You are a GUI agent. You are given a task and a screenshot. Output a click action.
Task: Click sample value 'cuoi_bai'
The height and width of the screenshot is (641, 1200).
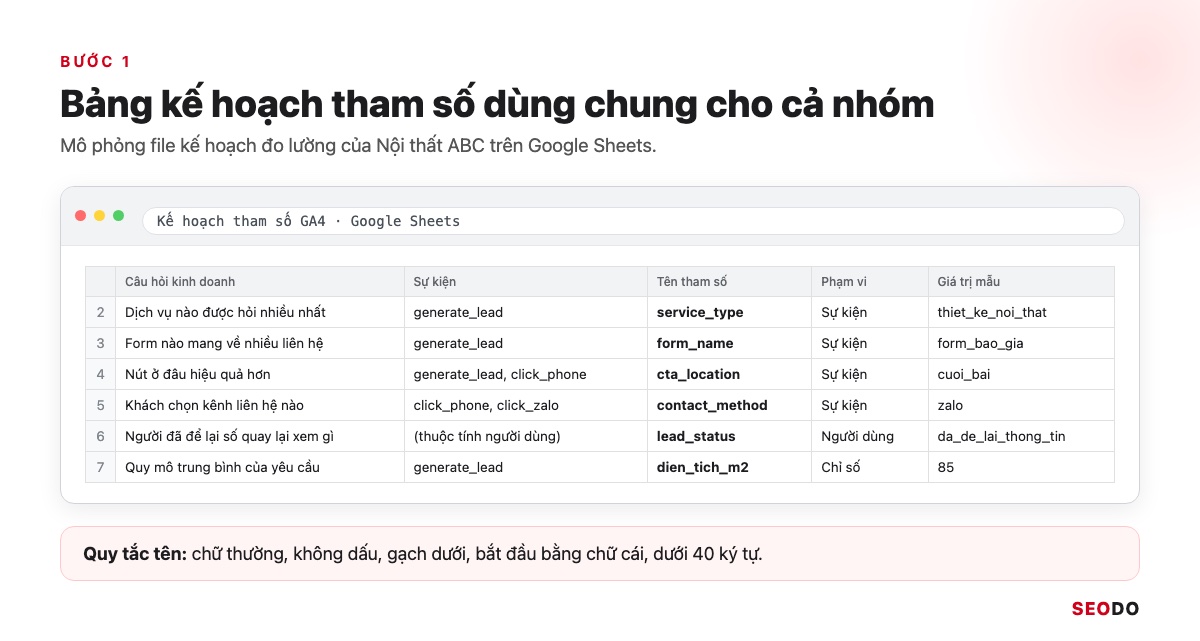click(x=1021, y=374)
